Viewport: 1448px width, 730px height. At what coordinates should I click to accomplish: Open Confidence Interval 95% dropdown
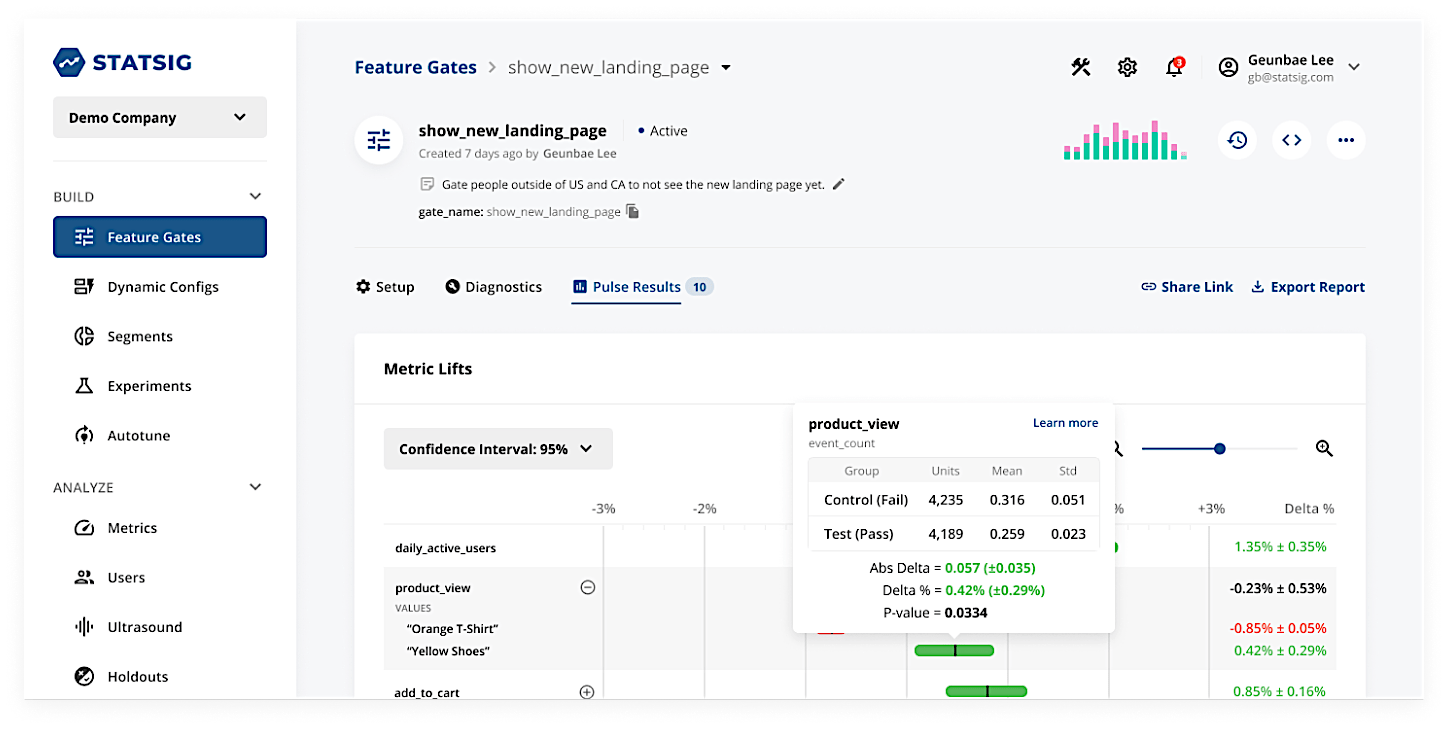(498, 449)
